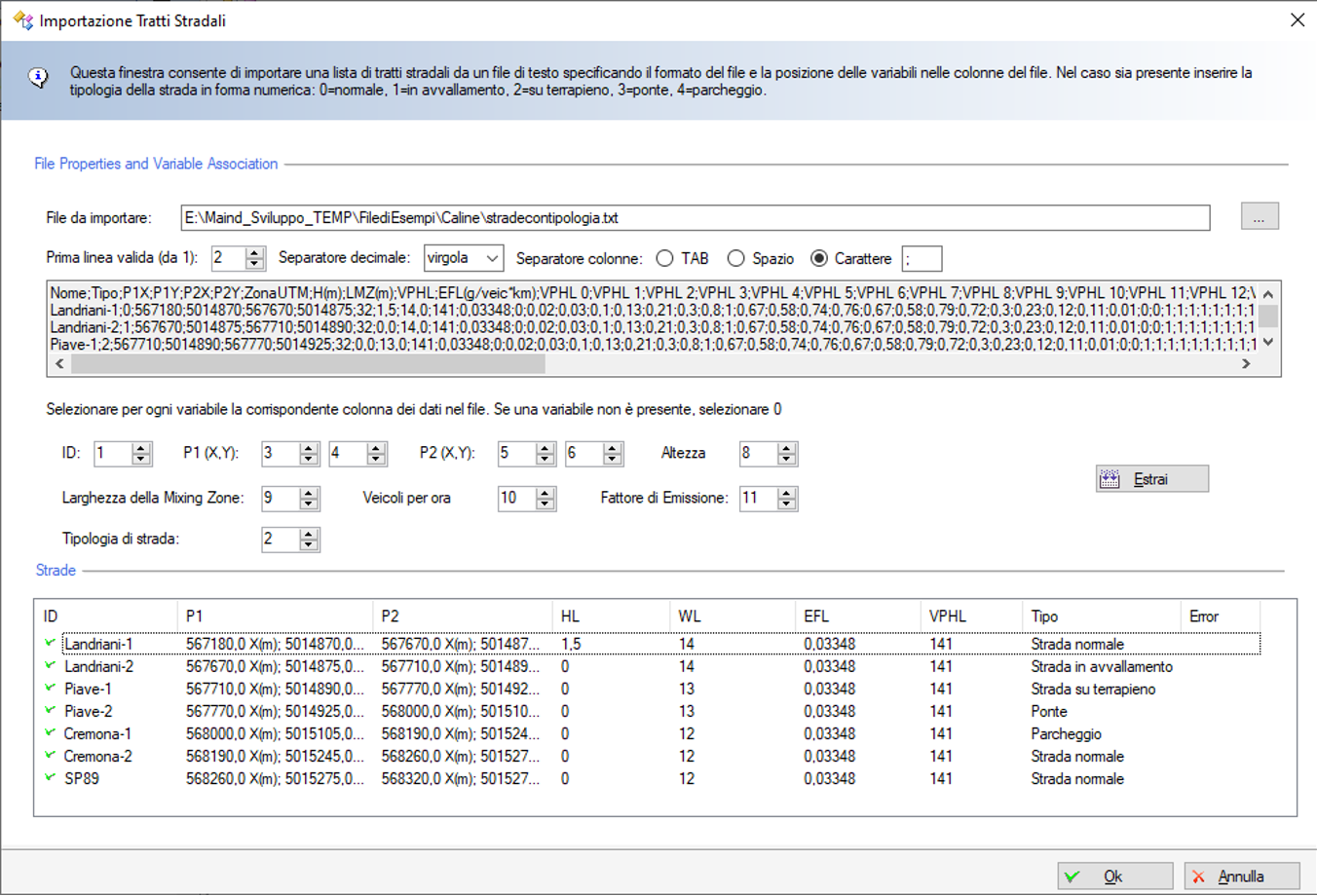Sort by the HL column header
Image resolution: width=1317 pixels, height=896 pixels.
click(613, 616)
